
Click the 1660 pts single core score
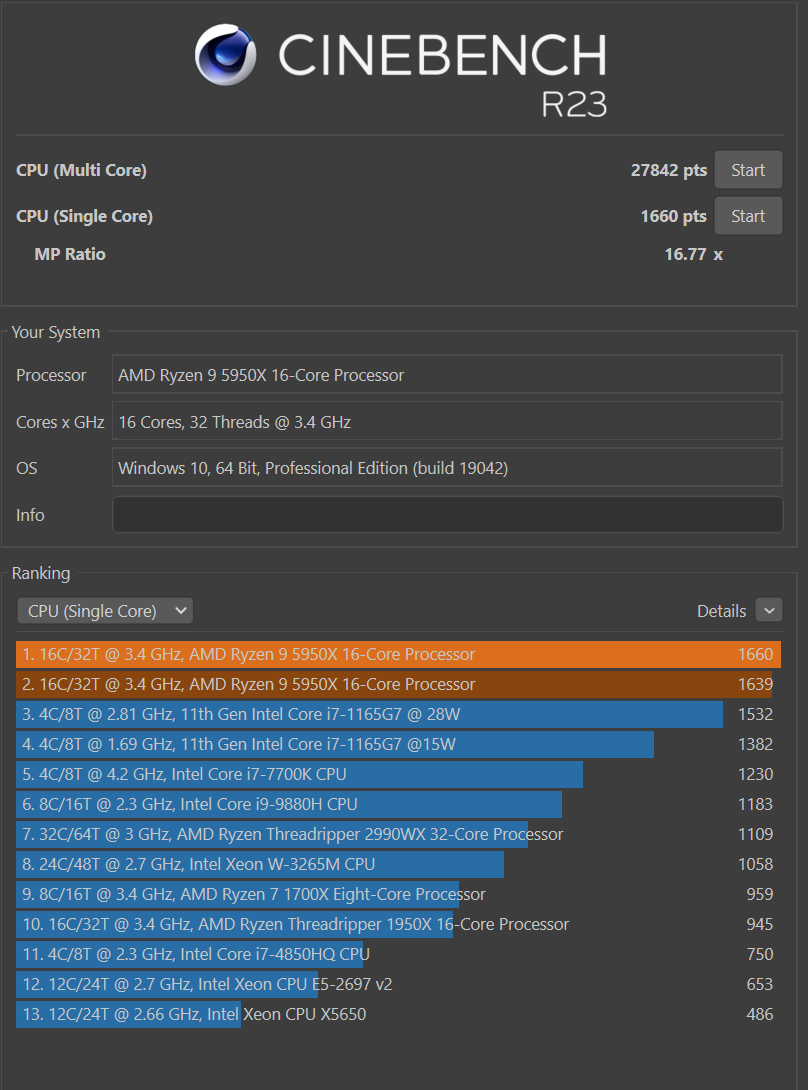(673, 216)
